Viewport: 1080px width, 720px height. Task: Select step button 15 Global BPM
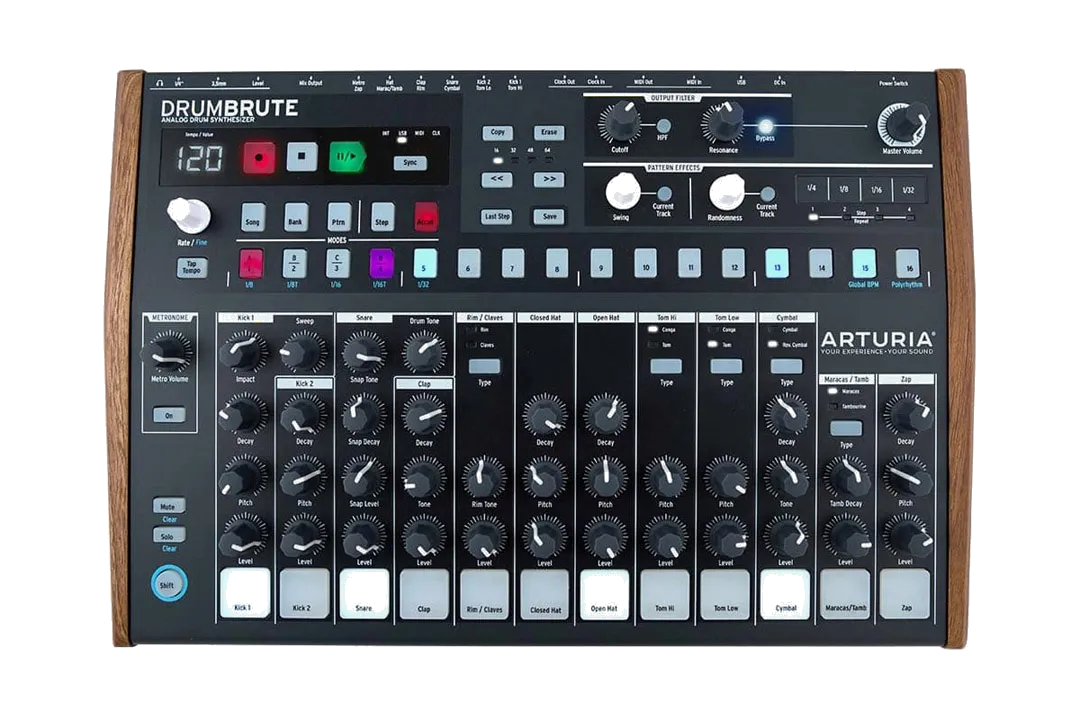[x=864, y=263]
